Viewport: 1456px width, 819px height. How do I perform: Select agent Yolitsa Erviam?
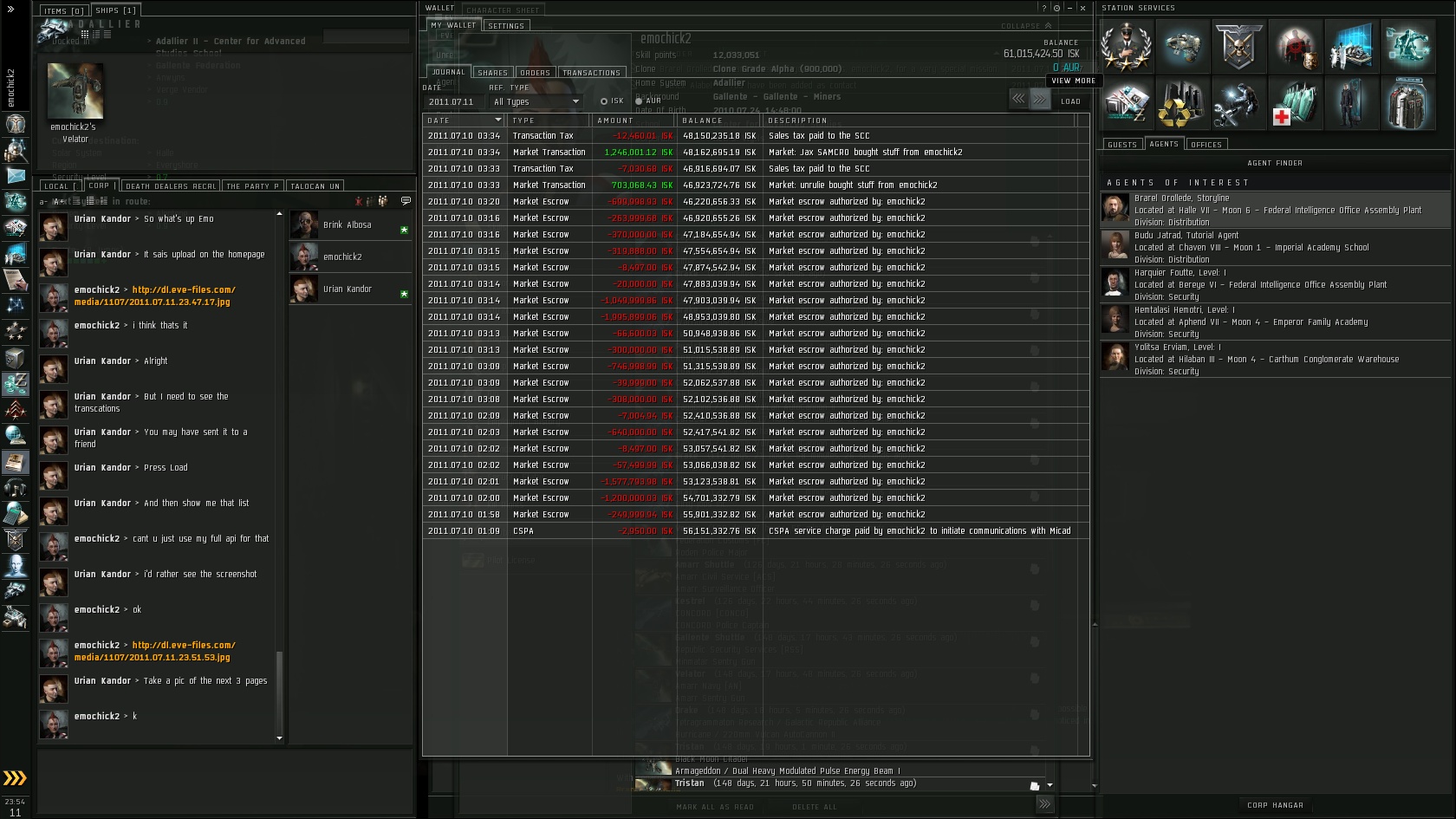(1275, 359)
